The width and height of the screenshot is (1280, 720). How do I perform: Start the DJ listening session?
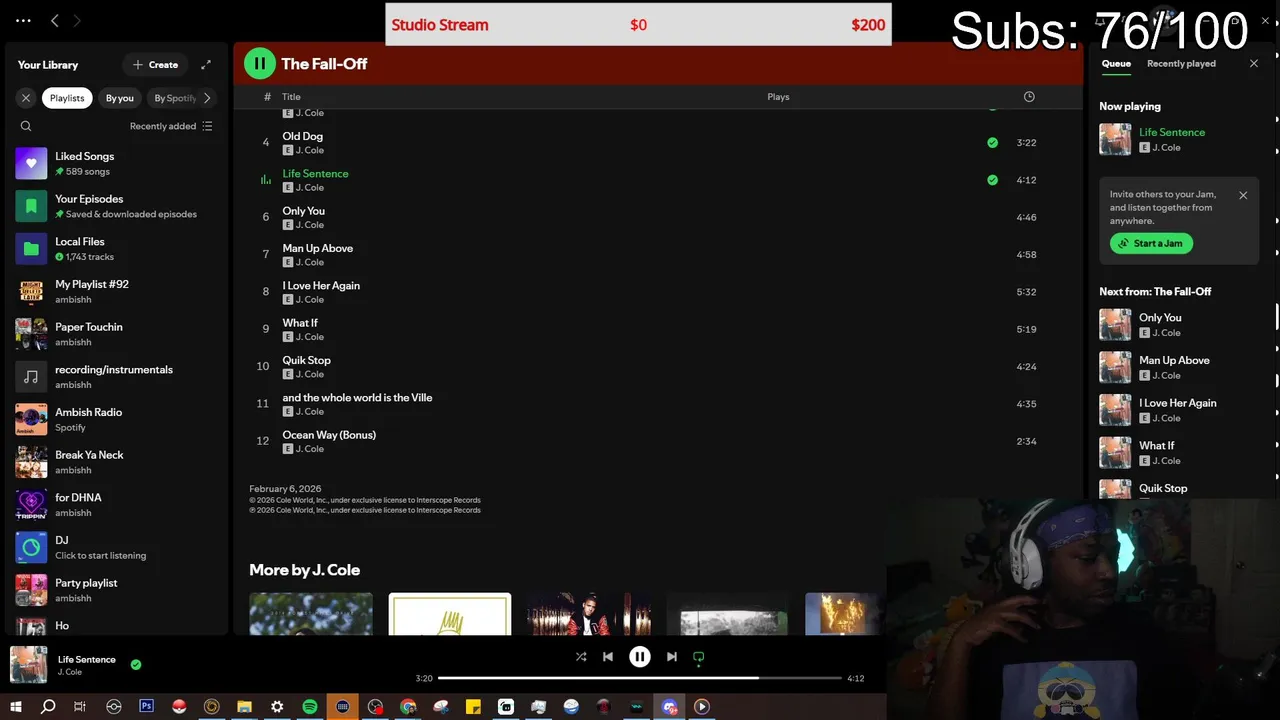[x=115, y=547]
